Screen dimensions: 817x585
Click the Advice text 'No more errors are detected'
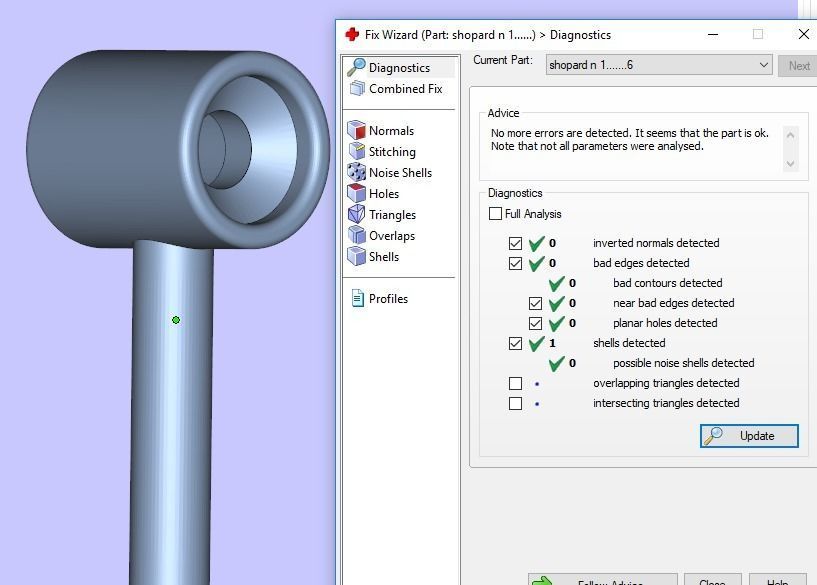(560, 133)
